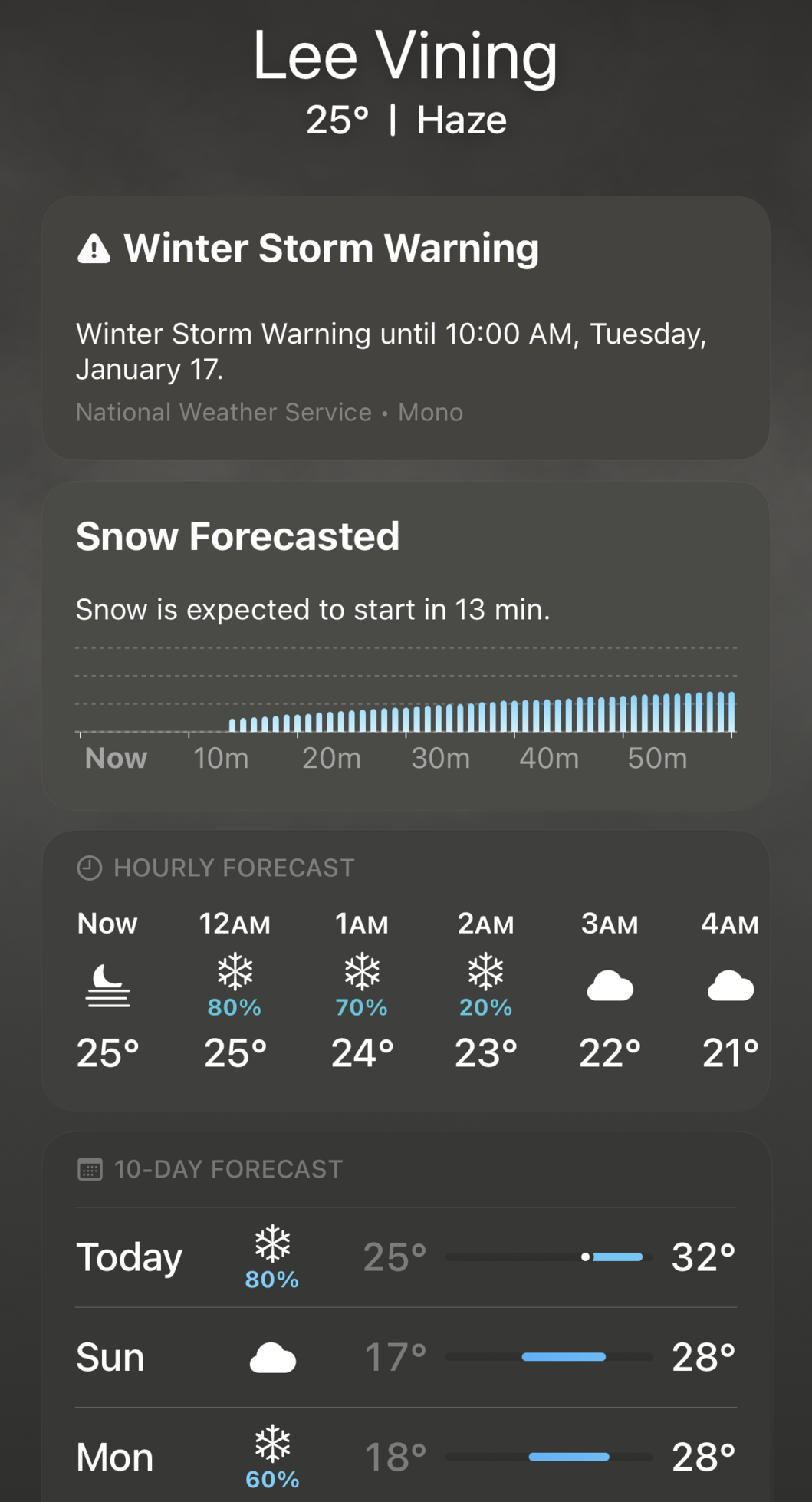This screenshot has width=812, height=1502.
Task: Tap the snowflake icon for 12AM
Action: click(235, 971)
